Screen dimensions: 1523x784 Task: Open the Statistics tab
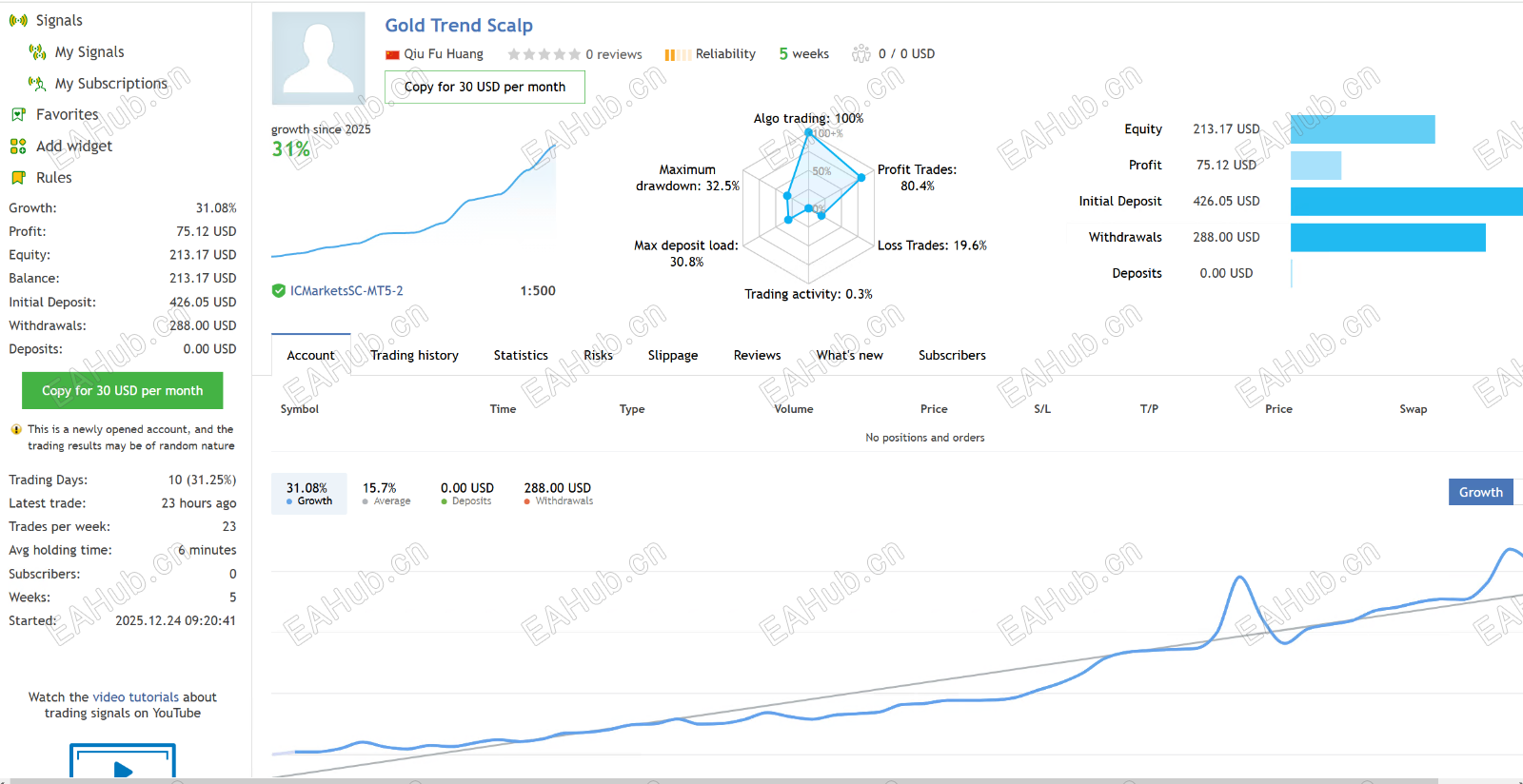pos(521,355)
